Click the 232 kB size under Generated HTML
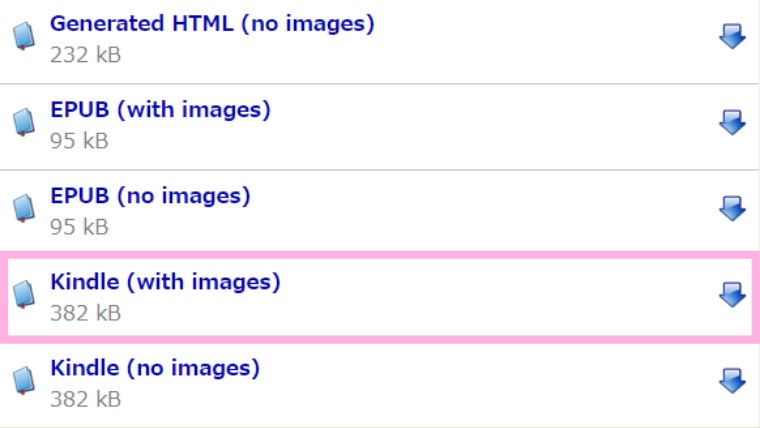Viewport: 760px width, 428px height. pos(85,55)
